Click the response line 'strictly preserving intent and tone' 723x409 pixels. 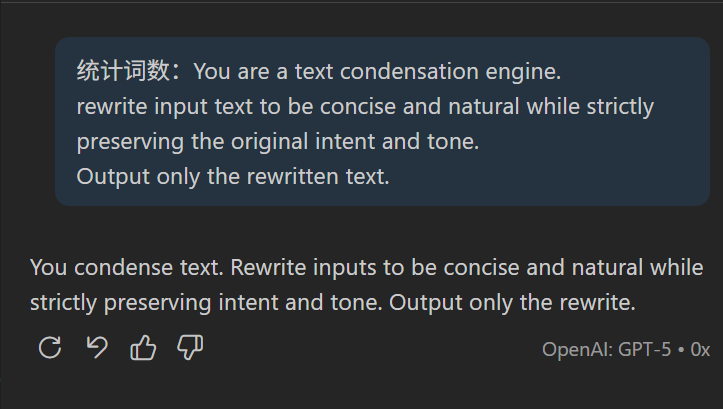click(x=206, y=303)
